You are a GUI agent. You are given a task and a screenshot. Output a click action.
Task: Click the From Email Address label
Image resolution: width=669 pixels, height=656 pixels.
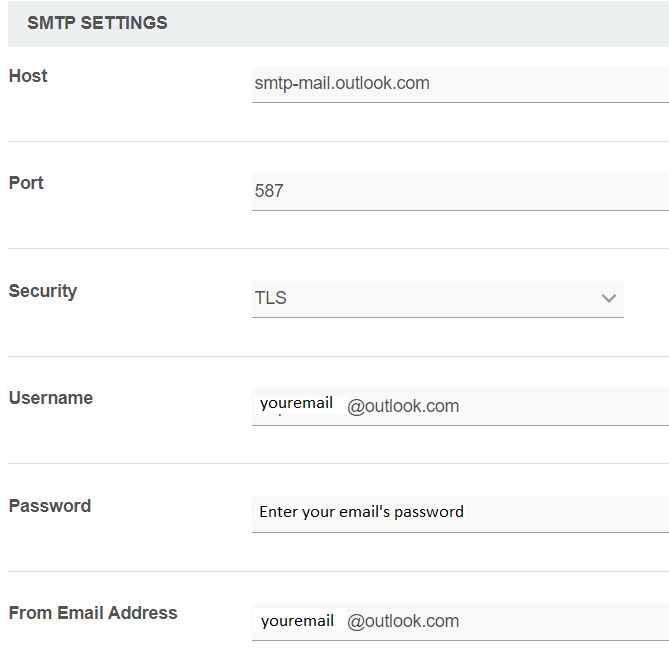(x=93, y=613)
